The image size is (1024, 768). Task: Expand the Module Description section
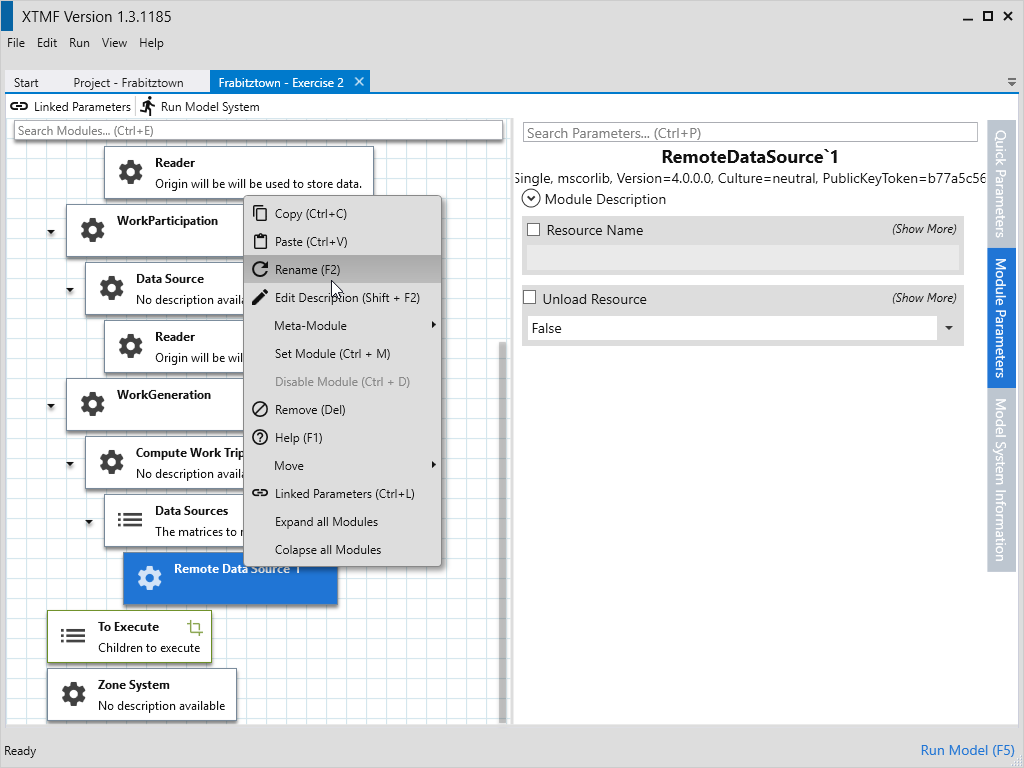(531, 199)
